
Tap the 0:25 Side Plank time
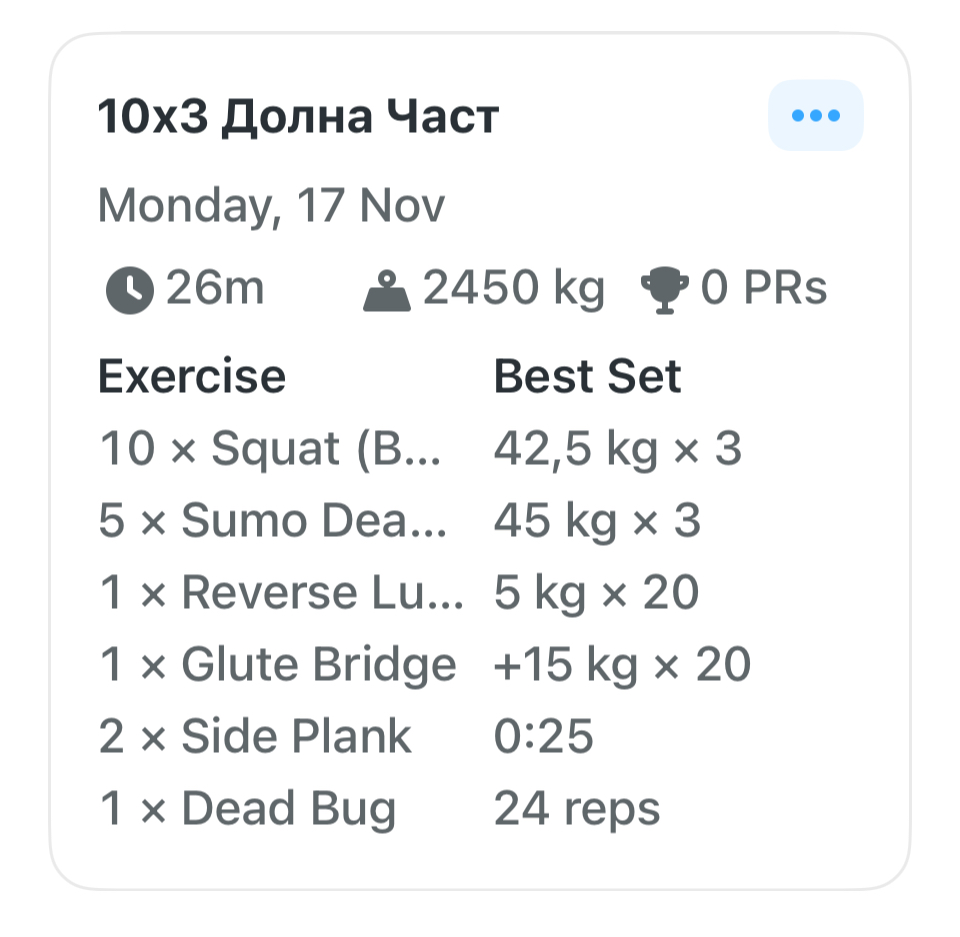pos(544,737)
